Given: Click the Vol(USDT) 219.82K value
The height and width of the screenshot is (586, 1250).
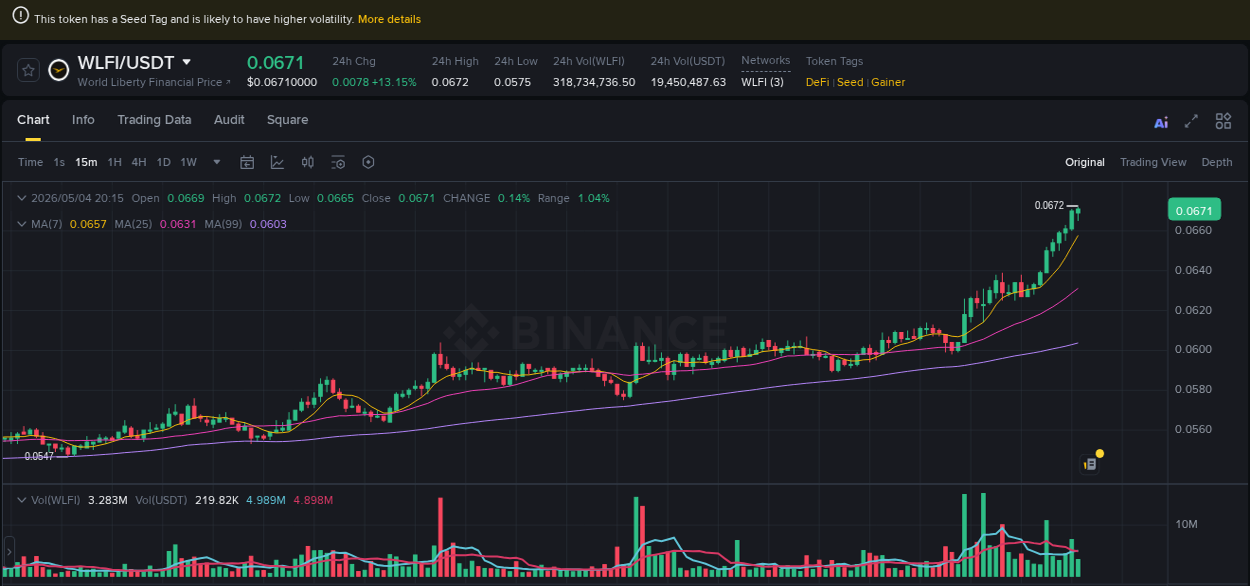Looking at the screenshot, I should pyautogui.click(x=217, y=499).
